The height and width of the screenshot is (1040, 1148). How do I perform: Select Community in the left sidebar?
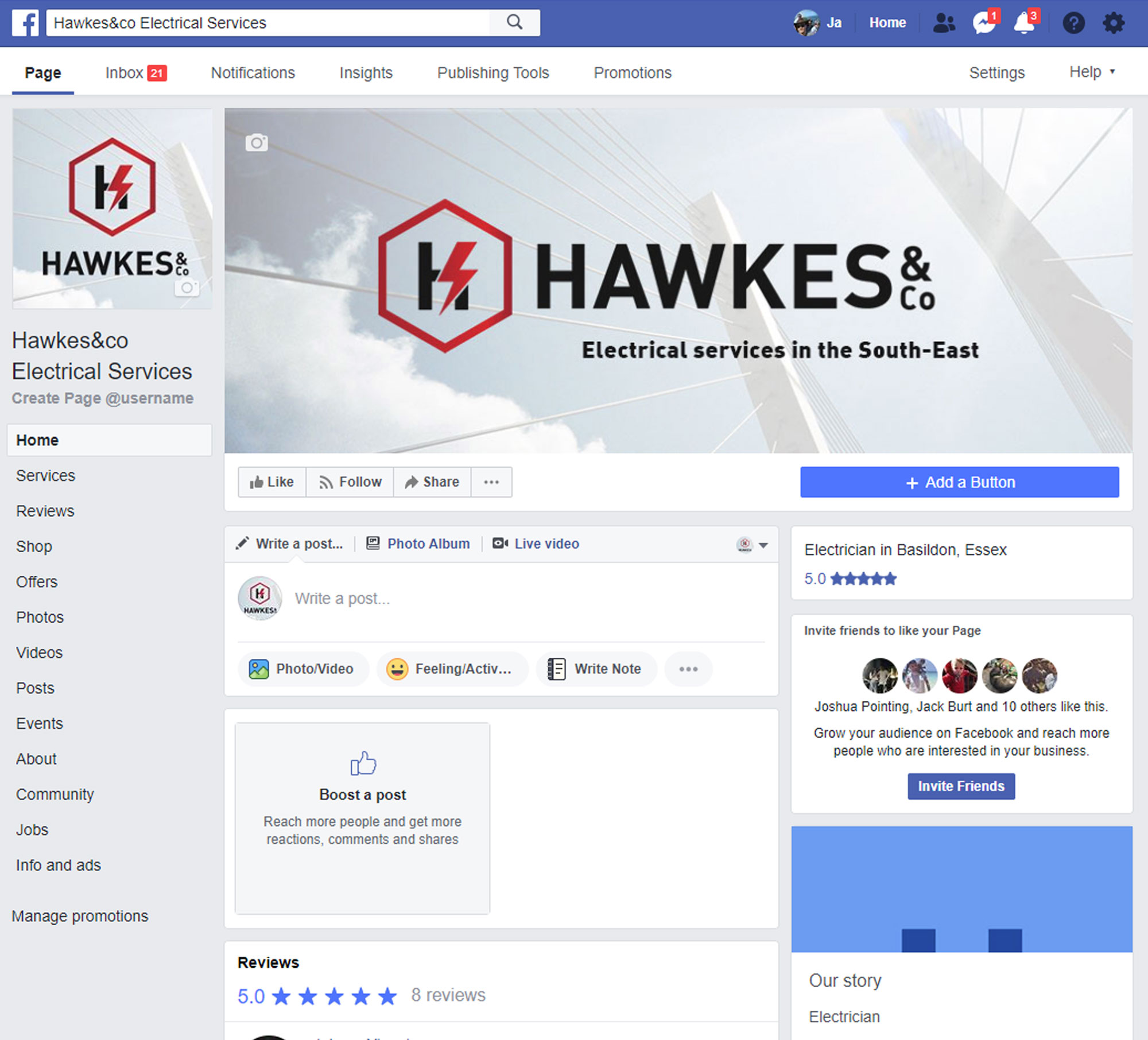[55, 794]
